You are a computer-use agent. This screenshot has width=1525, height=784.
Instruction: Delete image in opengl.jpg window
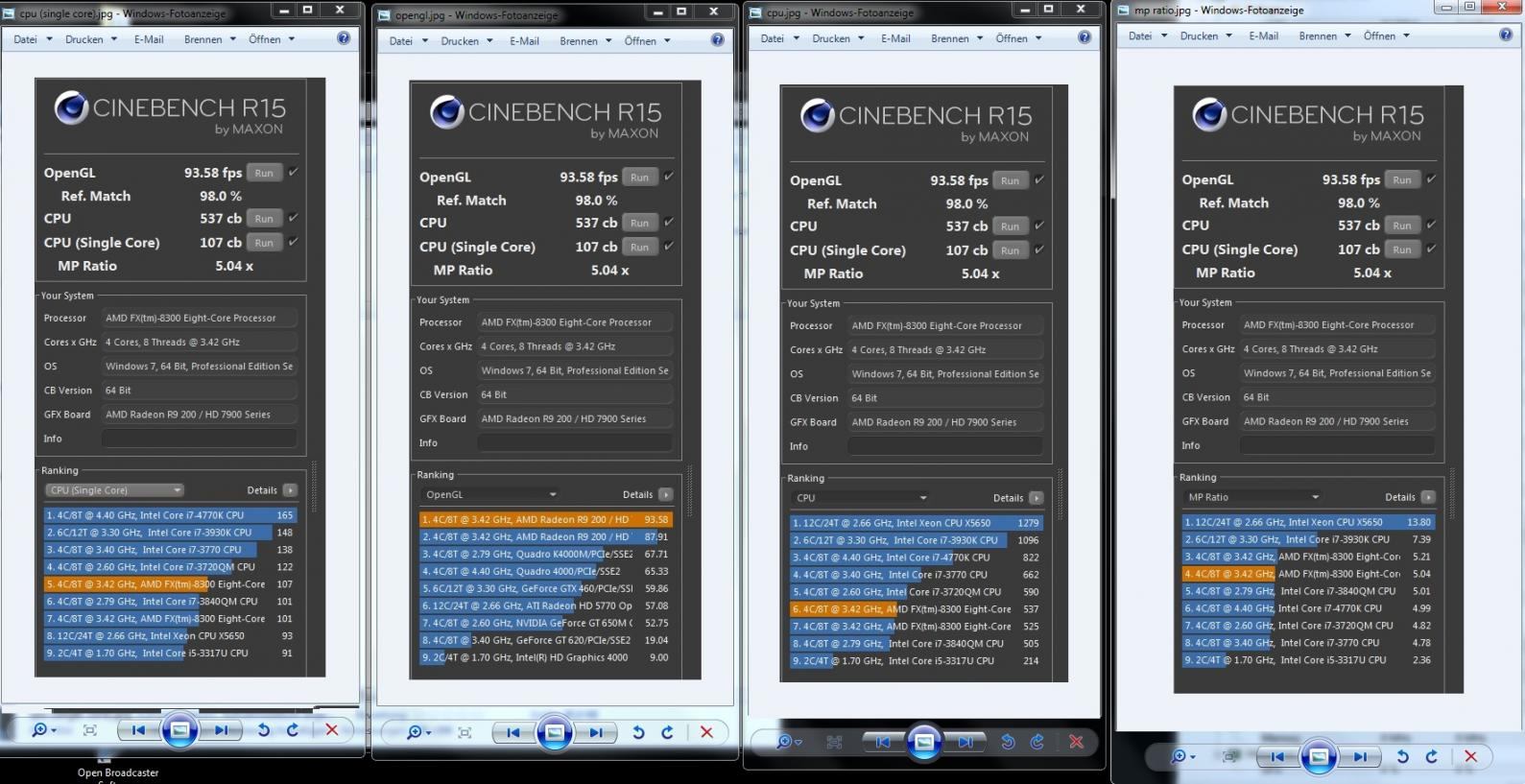(x=707, y=732)
